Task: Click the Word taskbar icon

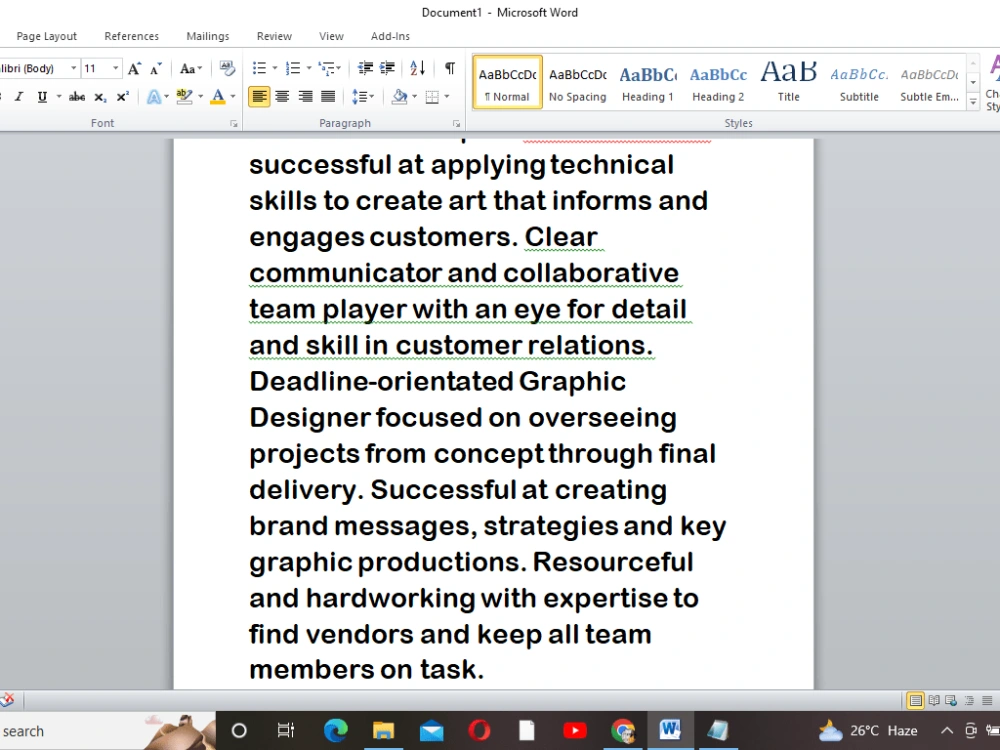Action: click(x=670, y=730)
